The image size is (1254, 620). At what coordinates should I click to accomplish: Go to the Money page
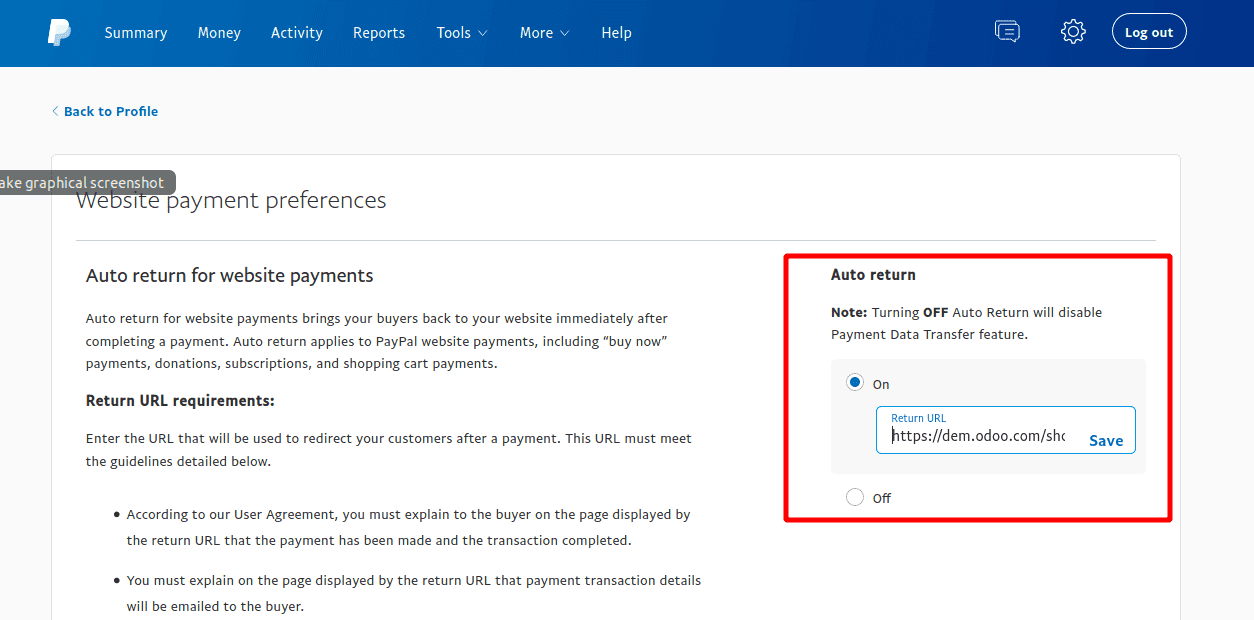[219, 33]
